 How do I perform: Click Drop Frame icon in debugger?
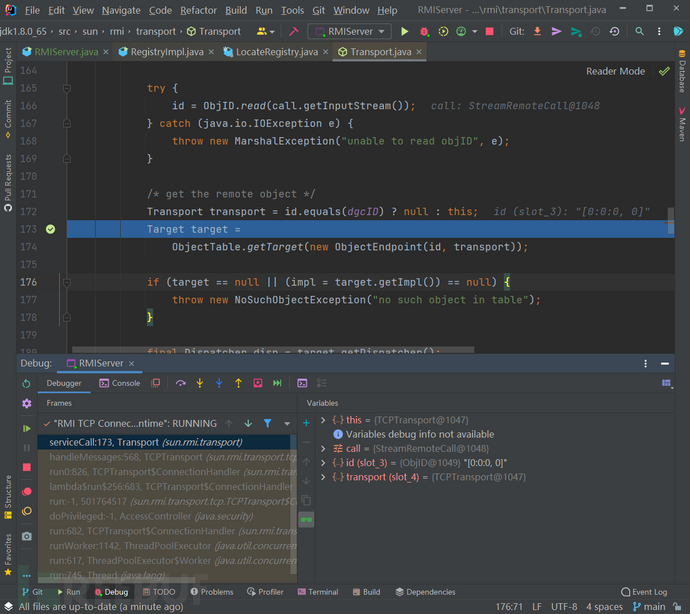tap(258, 383)
